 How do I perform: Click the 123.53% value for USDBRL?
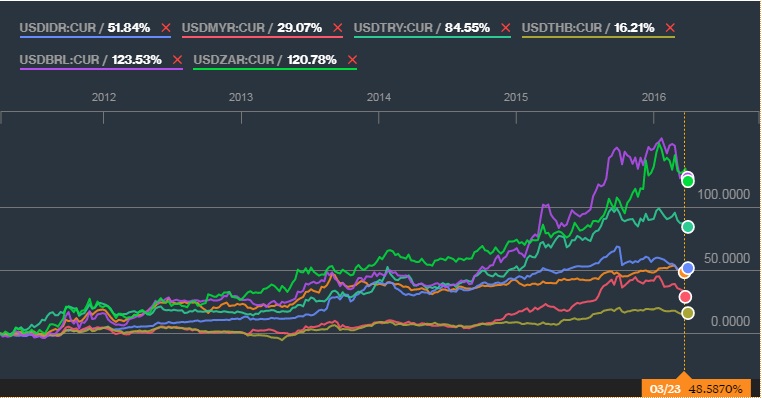click(x=137, y=60)
